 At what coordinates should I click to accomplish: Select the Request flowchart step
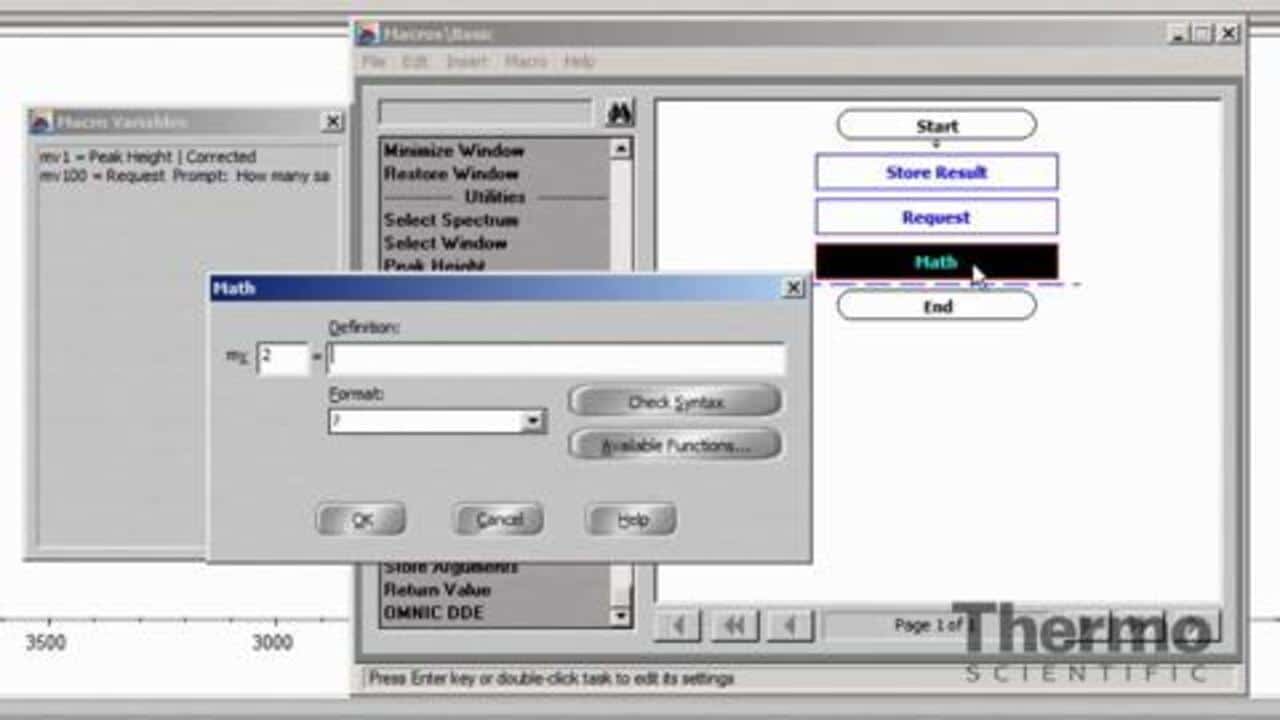click(x=936, y=217)
